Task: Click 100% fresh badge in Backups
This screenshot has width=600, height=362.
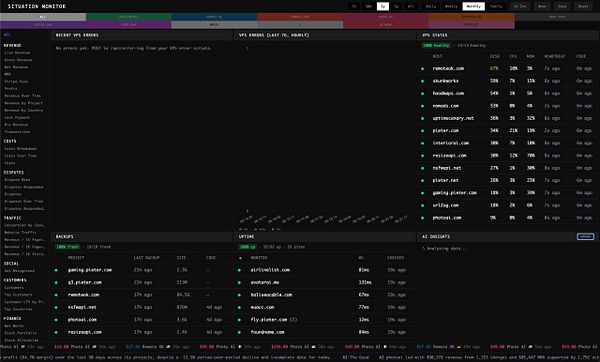Action: 68,247
